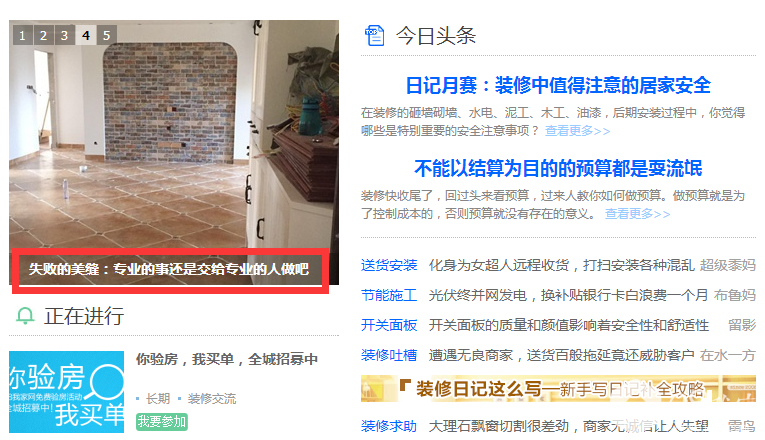
Task: Click the 装修日记这么写 banner
Action: point(558,389)
